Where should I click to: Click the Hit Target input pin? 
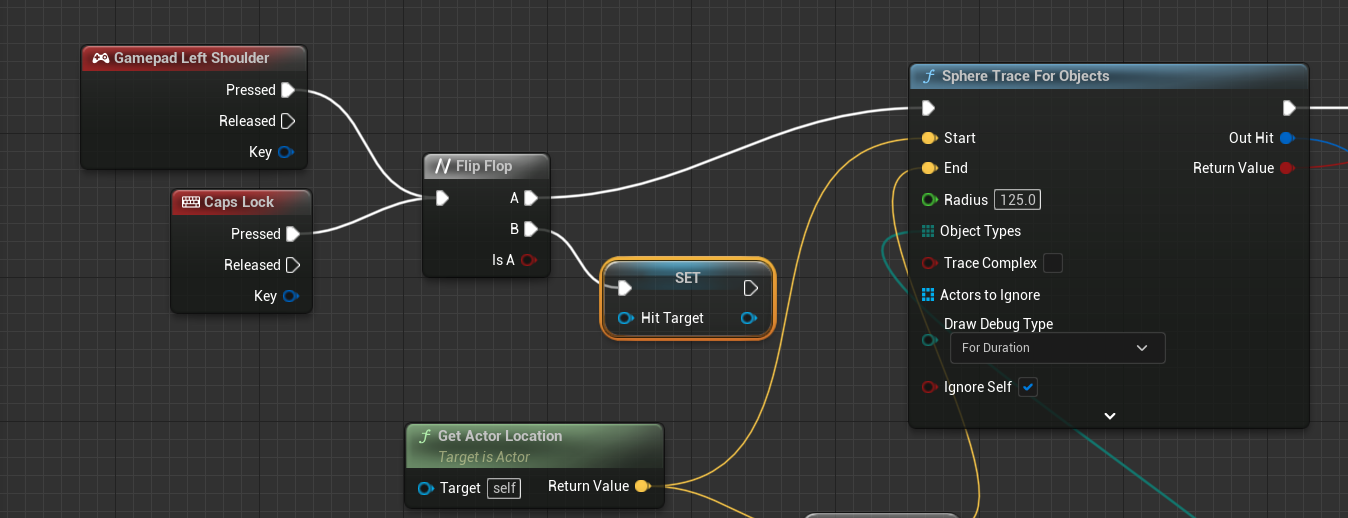(626, 318)
